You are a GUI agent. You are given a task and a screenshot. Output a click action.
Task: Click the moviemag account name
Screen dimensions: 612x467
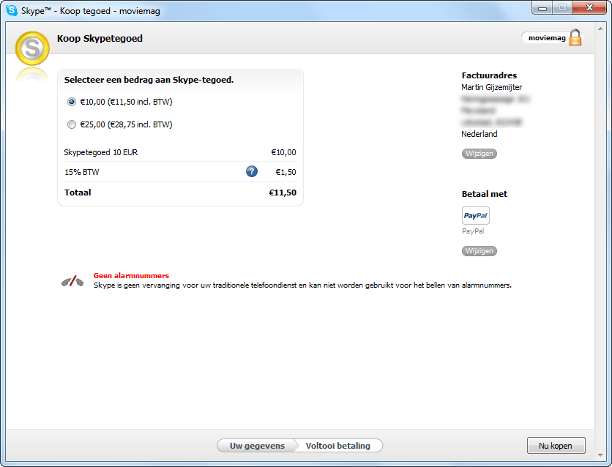pyautogui.click(x=547, y=38)
